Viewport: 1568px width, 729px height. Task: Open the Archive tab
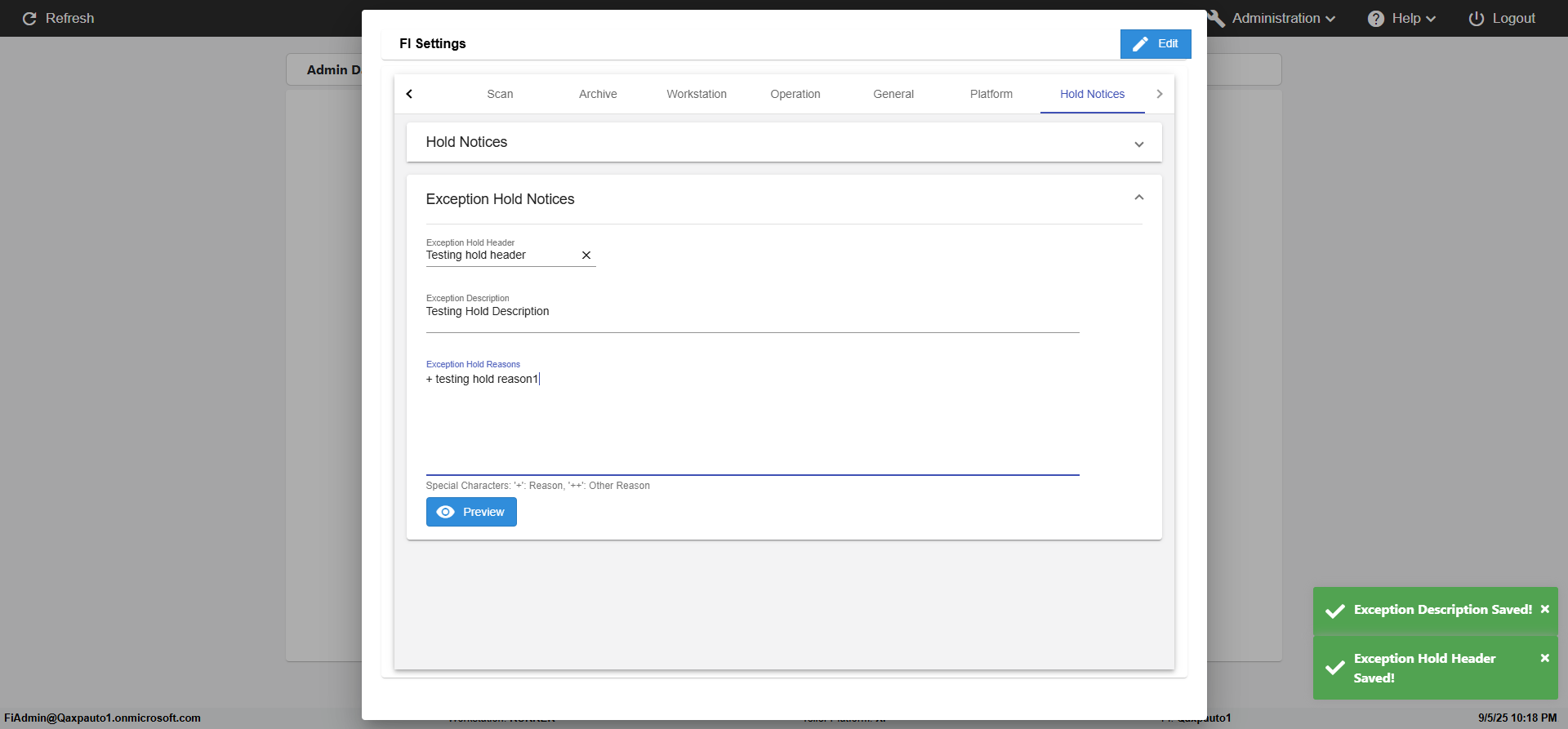[x=598, y=94]
